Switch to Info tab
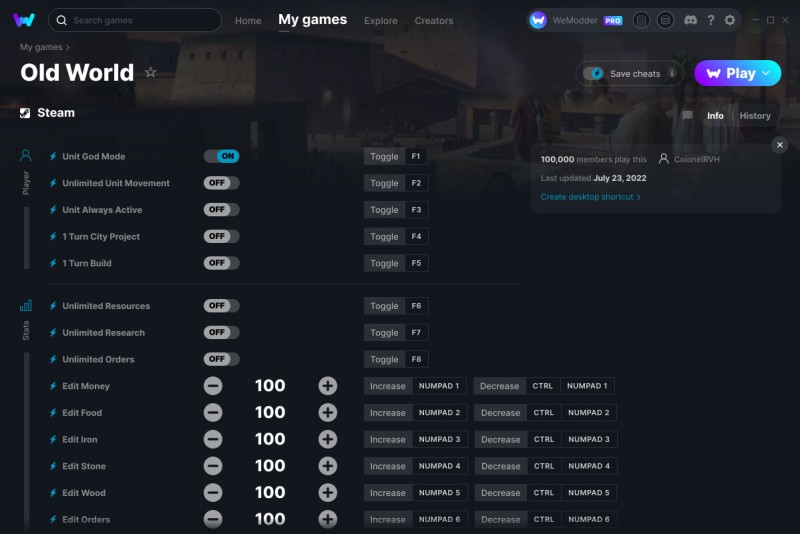Viewport: 800px width, 534px height. pyautogui.click(x=715, y=116)
